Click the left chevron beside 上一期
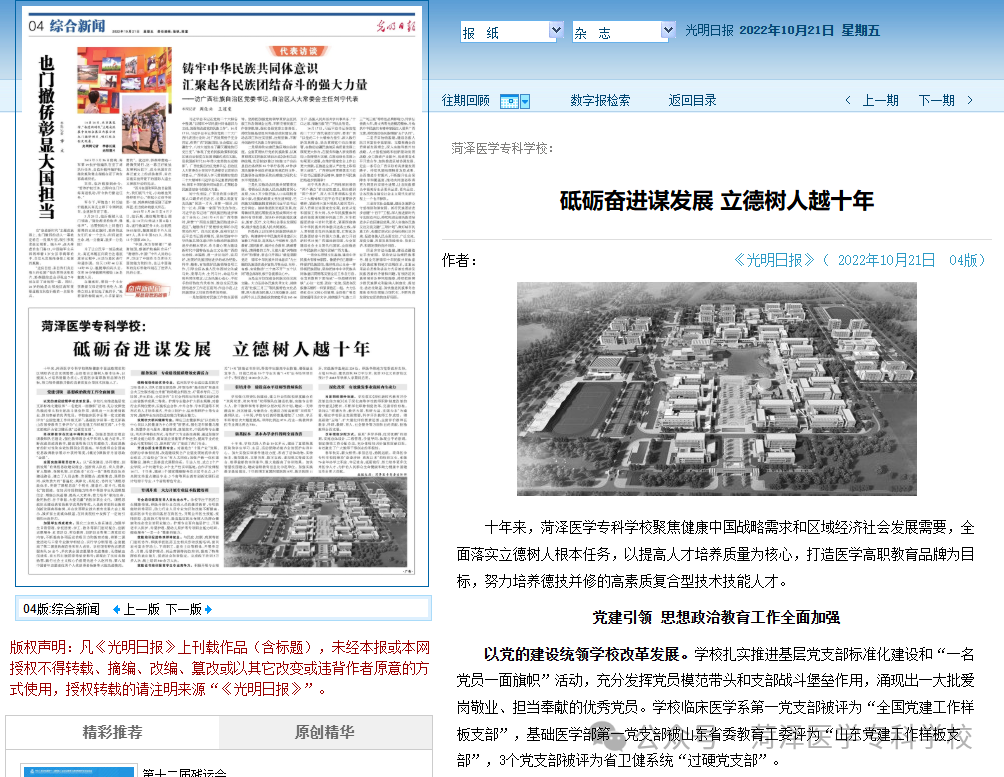 tap(849, 101)
